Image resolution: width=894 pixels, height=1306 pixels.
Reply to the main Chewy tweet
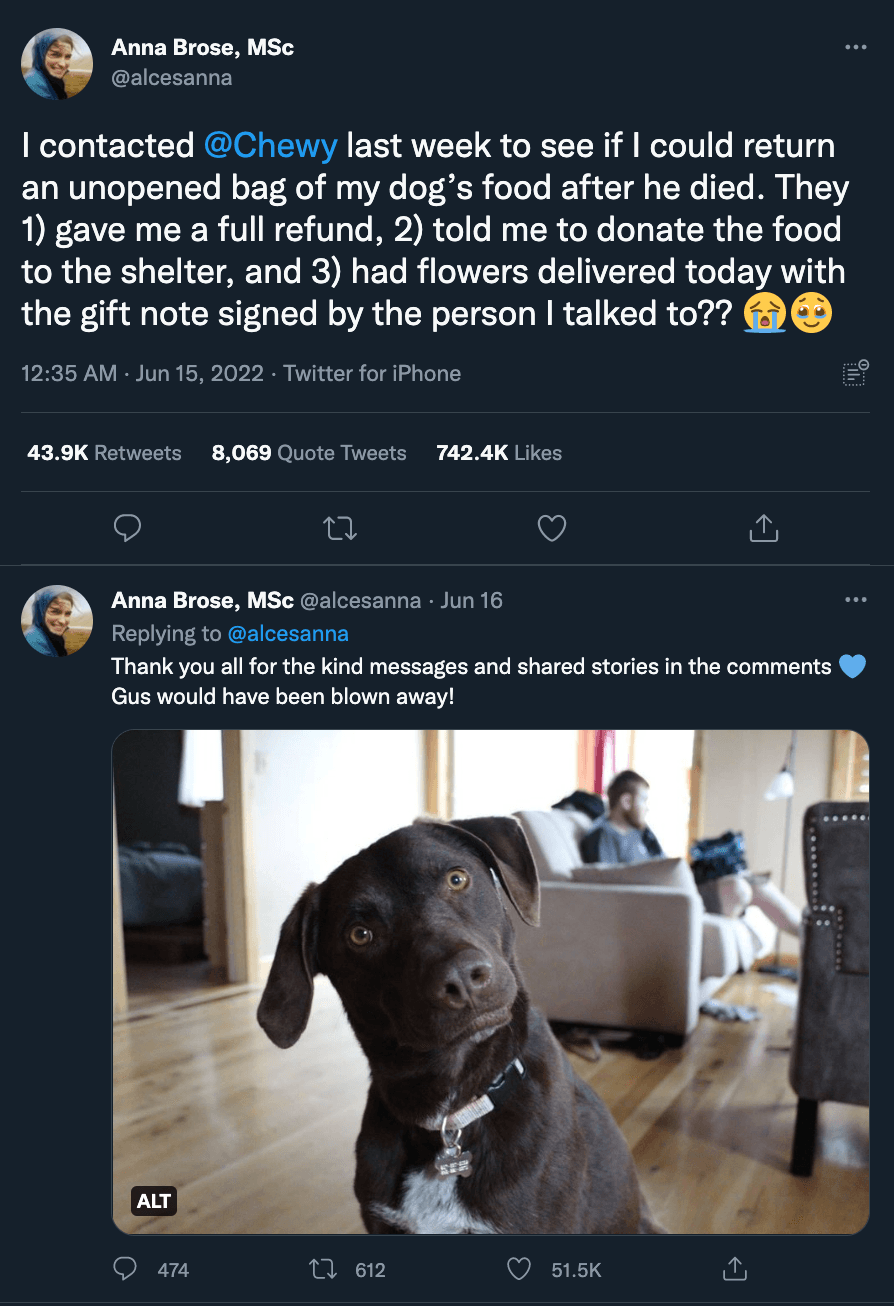point(127,528)
